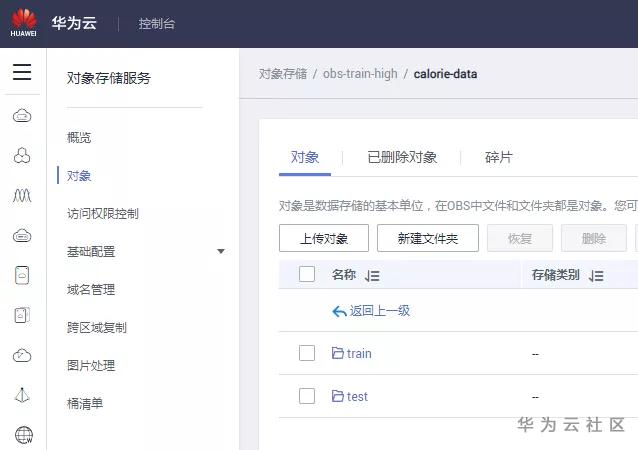The height and width of the screenshot is (450, 638).
Task: Switch to the 对象 tab
Action: (x=305, y=157)
